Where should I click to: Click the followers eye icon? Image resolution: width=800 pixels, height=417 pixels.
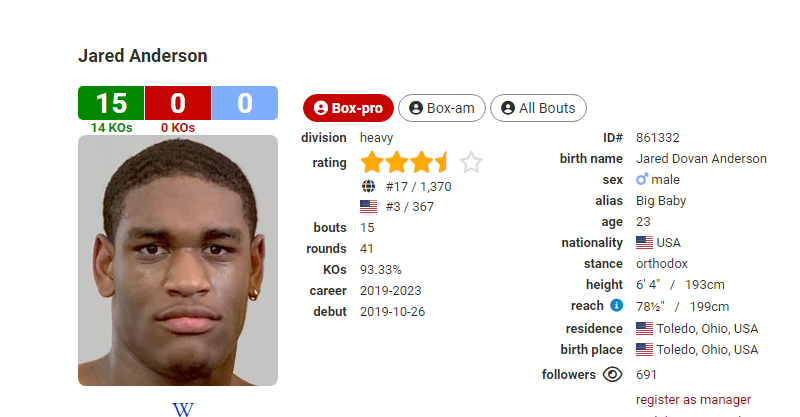(612, 374)
